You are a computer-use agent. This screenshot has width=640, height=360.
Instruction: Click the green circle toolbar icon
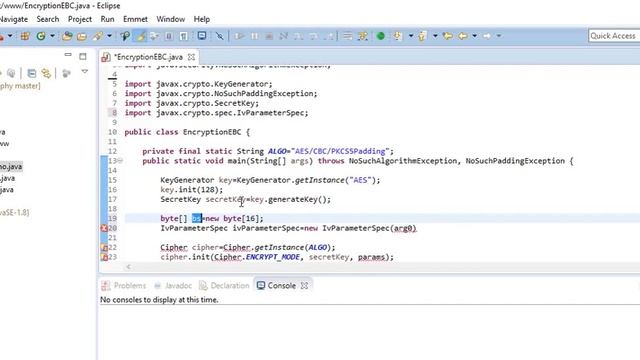click(380, 36)
